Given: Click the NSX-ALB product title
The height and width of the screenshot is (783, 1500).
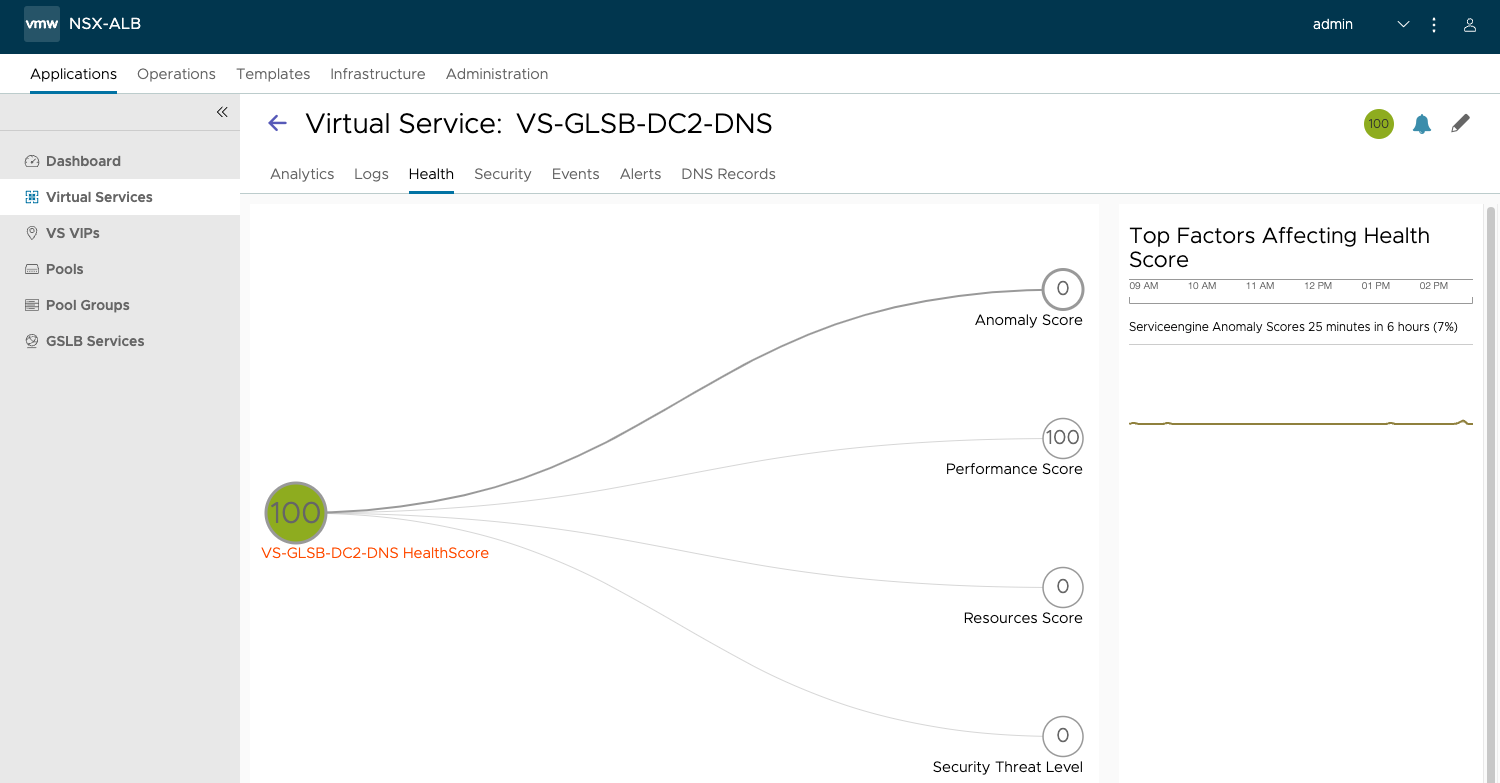Looking at the screenshot, I should click(x=105, y=24).
